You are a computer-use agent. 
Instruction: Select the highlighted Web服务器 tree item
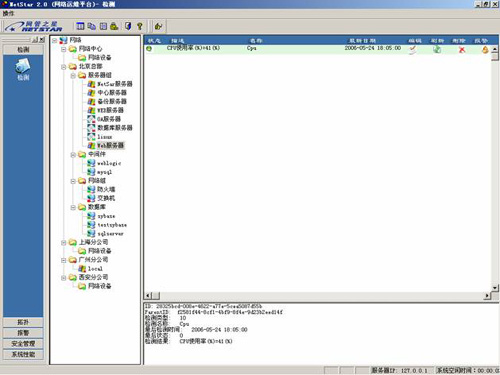pyautogui.click(x=110, y=145)
